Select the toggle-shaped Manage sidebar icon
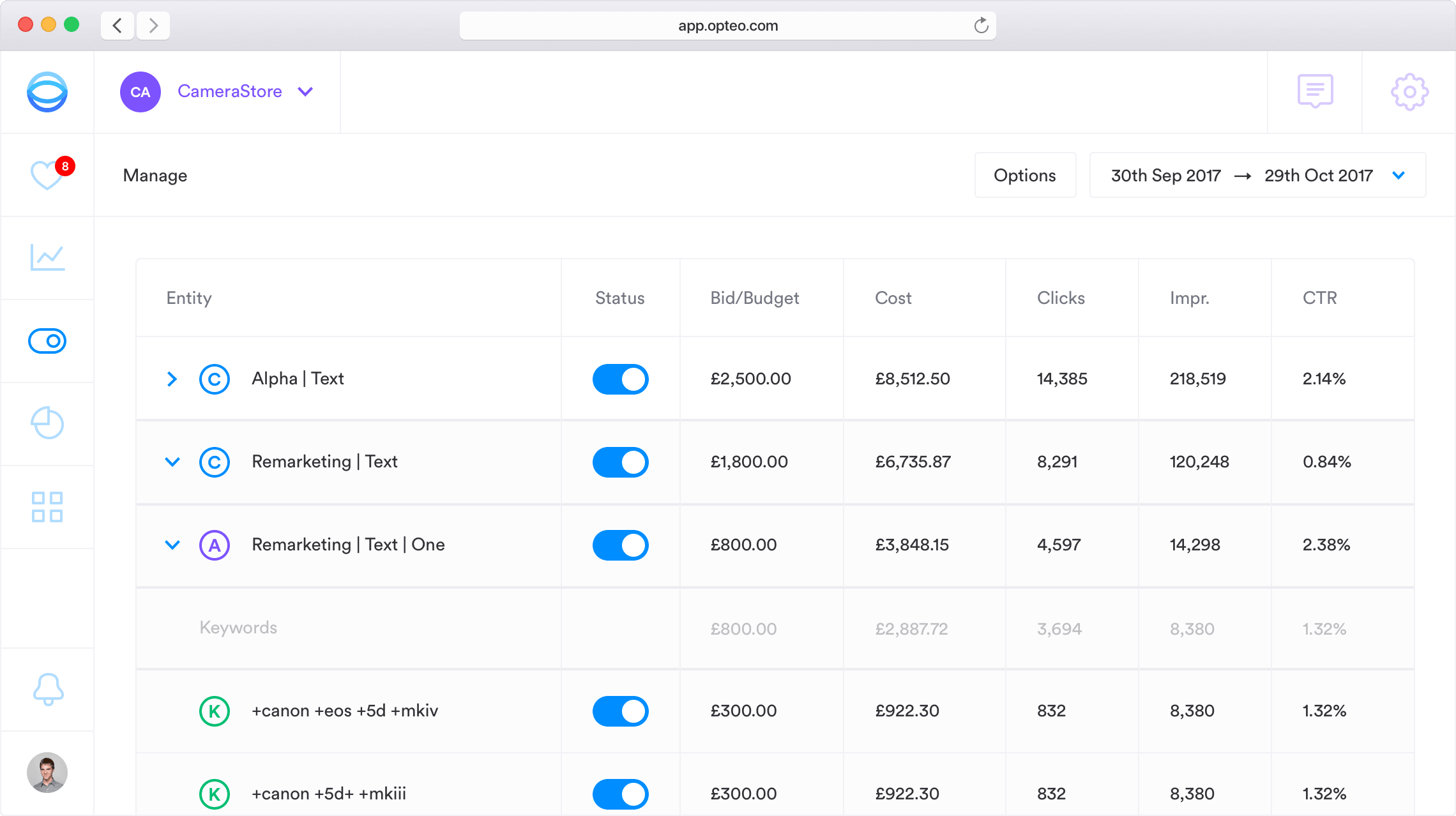Viewport: 1456px width, 816px height. point(47,341)
